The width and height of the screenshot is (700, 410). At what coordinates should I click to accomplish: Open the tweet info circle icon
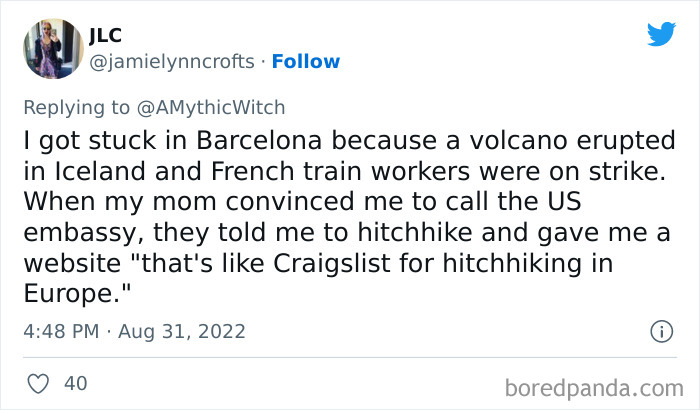(x=660, y=331)
